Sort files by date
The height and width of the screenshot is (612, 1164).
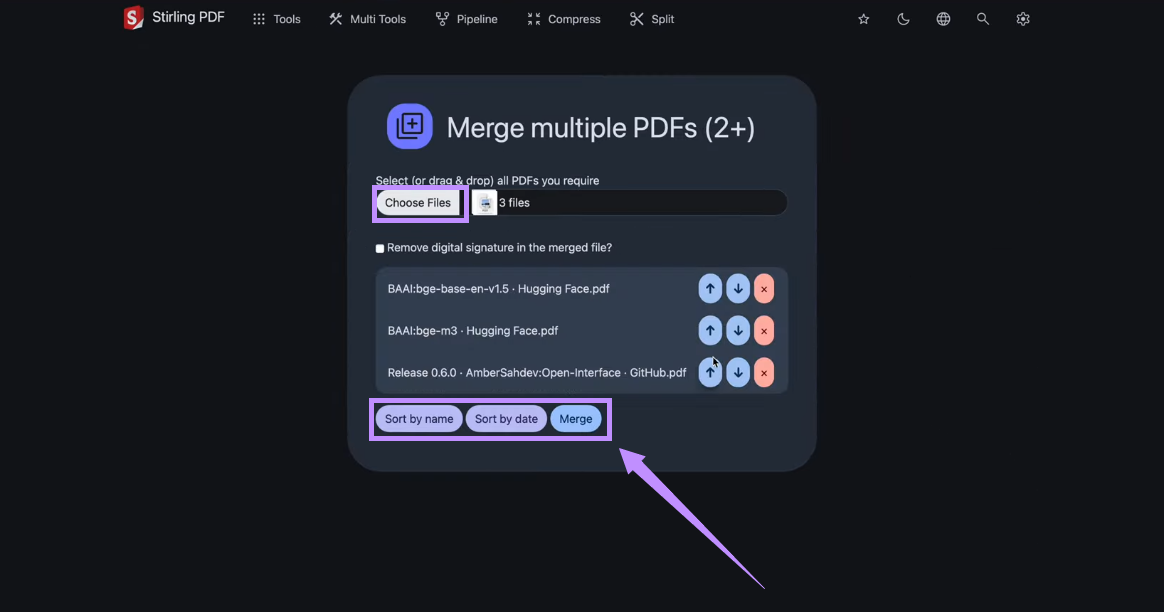tap(506, 418)
